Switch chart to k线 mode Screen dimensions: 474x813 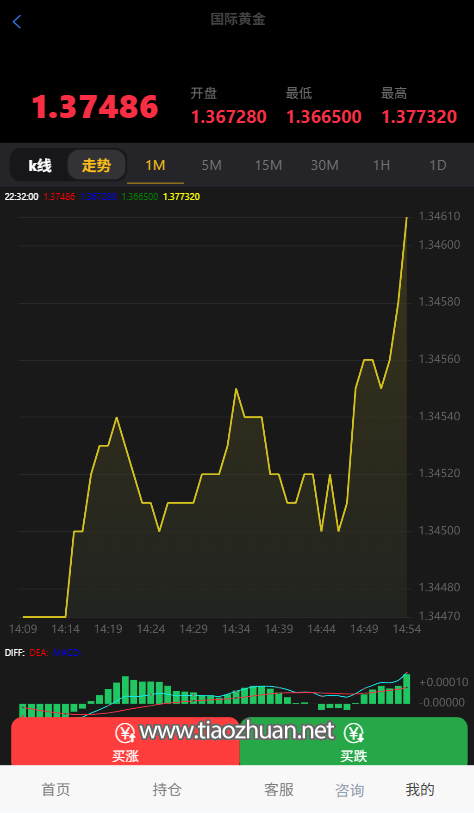40,165
